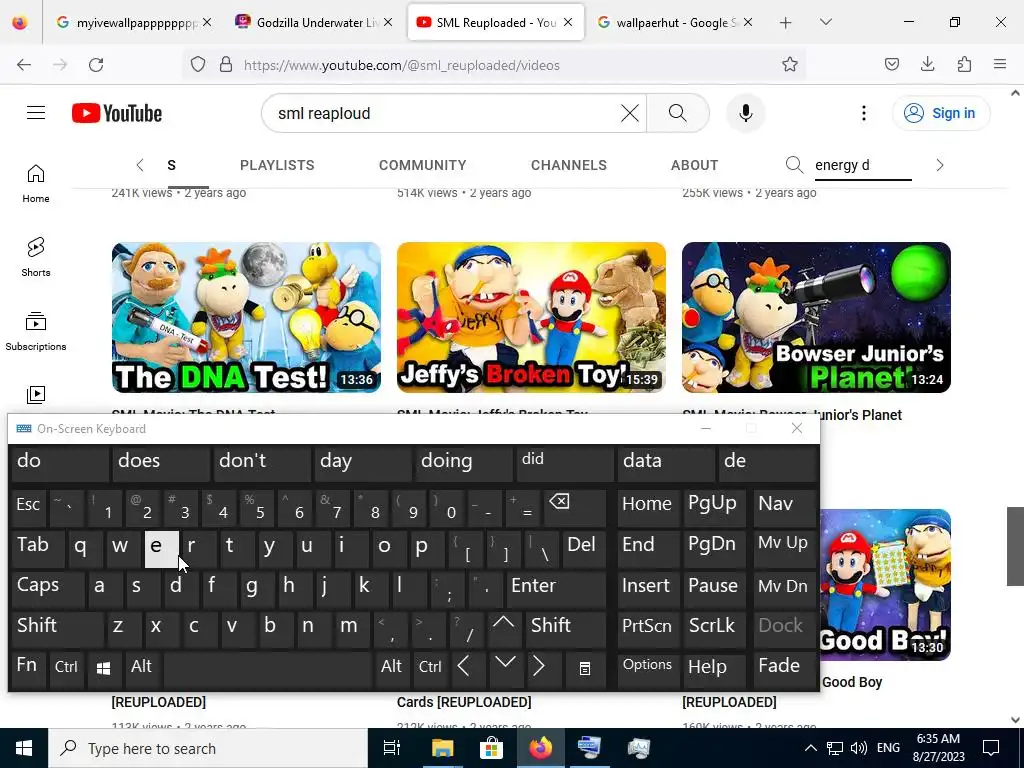Switch to the ABOUT channel tab
Screen dimensions: 1024x768
tap(694, 165)
